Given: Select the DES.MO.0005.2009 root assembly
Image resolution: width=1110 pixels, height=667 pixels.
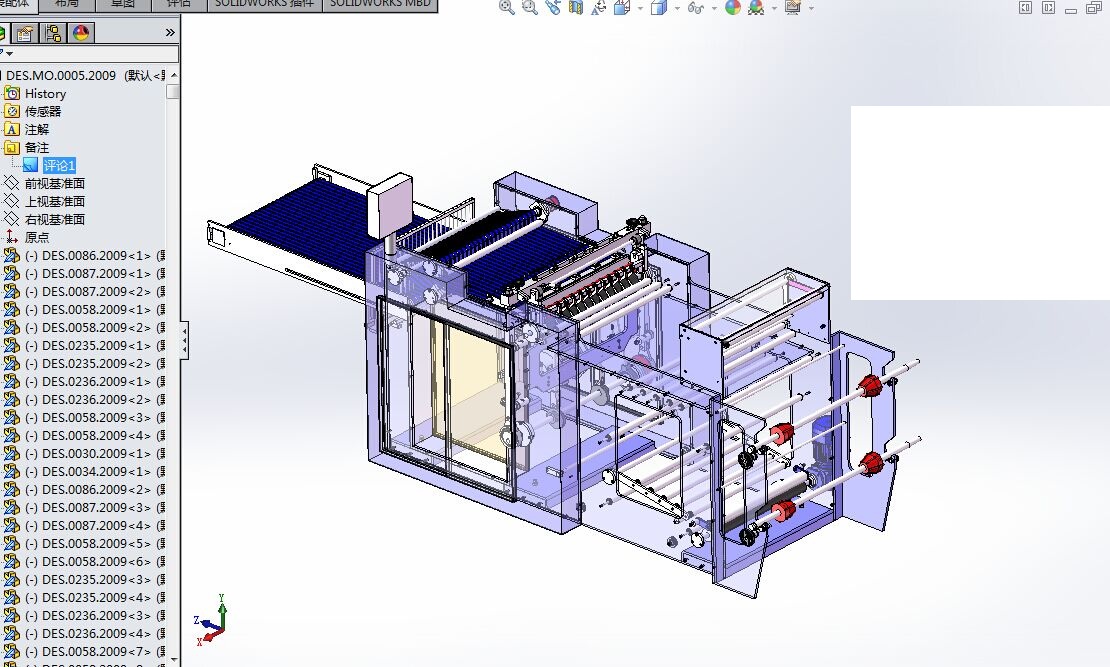Looking at the screenshot, I should coord(61,75).
